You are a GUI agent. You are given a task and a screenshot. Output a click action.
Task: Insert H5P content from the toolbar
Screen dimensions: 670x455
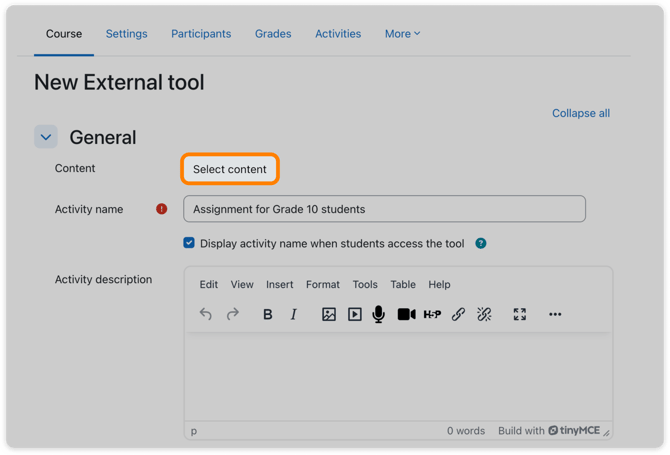pyautogui.click(x=432, y=314)
